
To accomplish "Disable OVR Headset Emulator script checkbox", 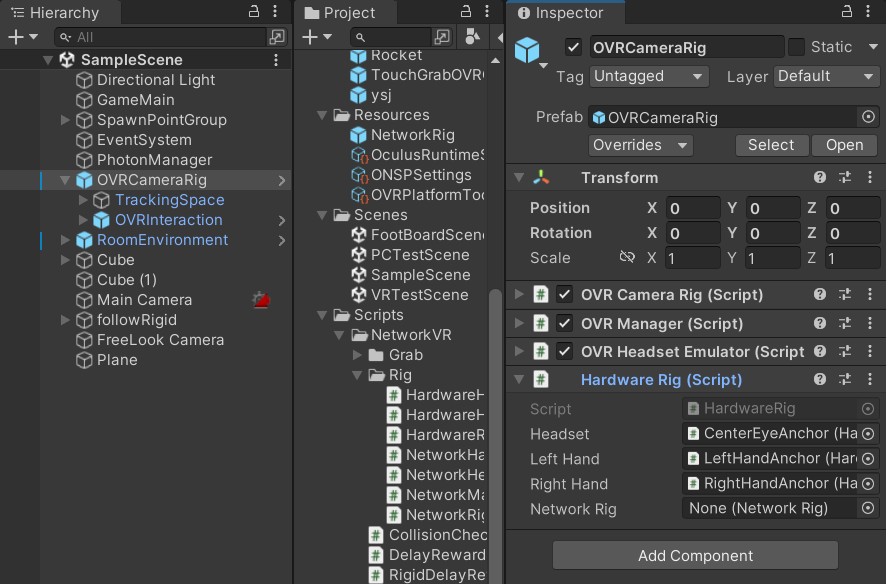I will [x=564, y=351].
